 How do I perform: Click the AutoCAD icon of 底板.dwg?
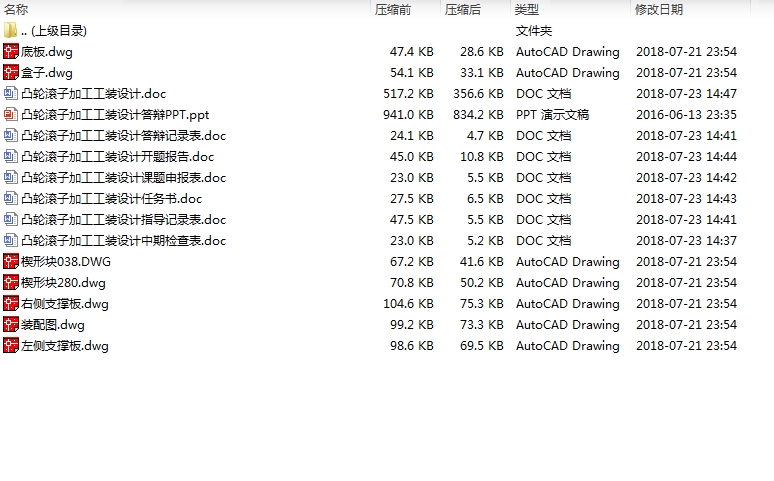(x=10, y=51)
